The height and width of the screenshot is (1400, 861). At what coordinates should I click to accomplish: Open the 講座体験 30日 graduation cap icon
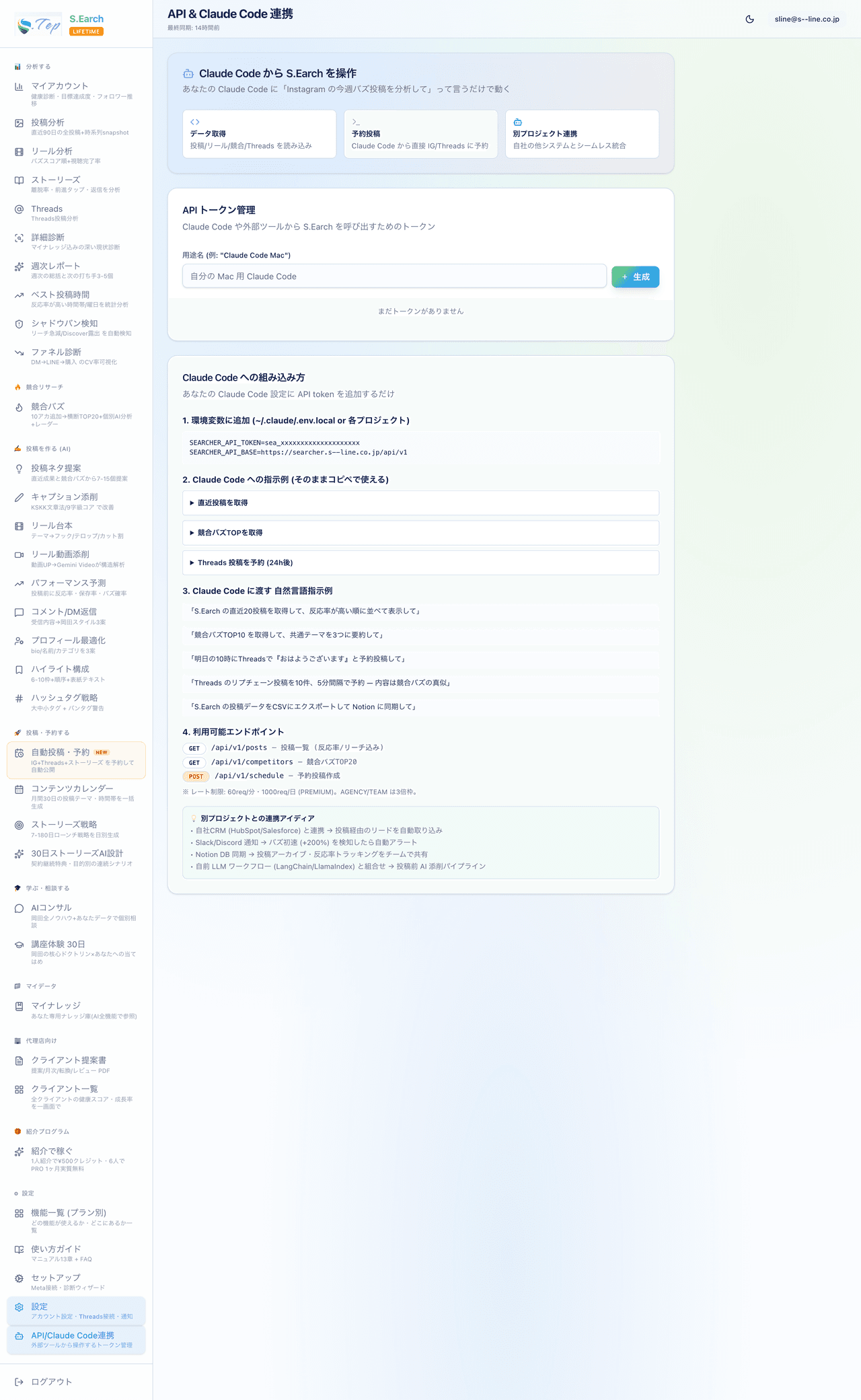pos(19,945)
